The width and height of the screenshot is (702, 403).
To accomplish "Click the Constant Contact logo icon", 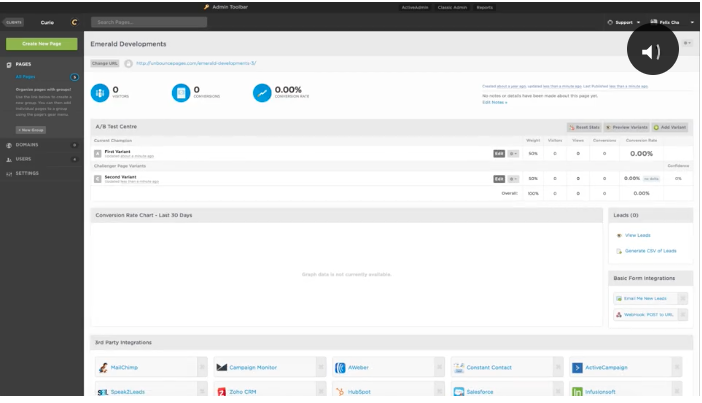I will point(458,368).
